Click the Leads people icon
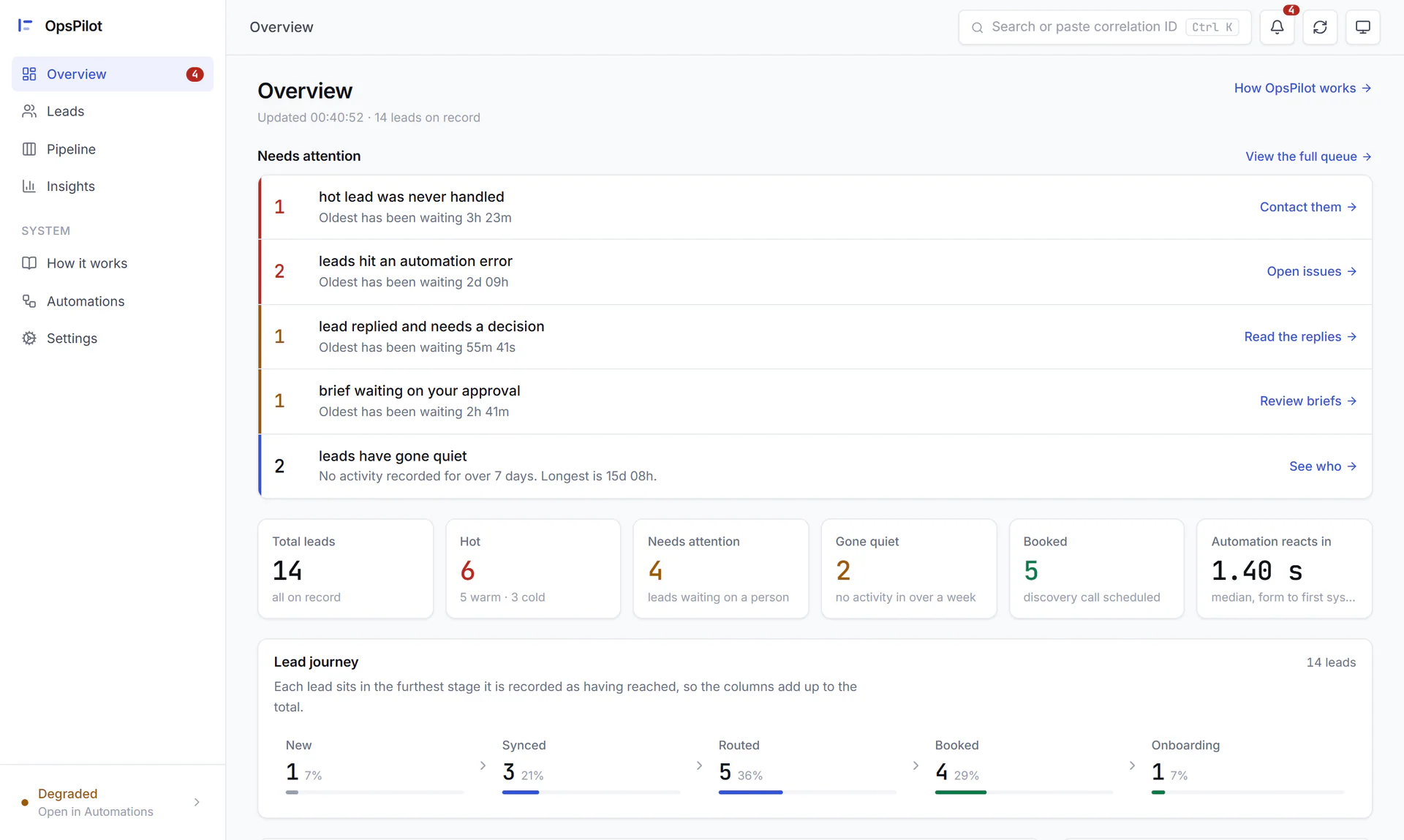 tap(29, 111)
